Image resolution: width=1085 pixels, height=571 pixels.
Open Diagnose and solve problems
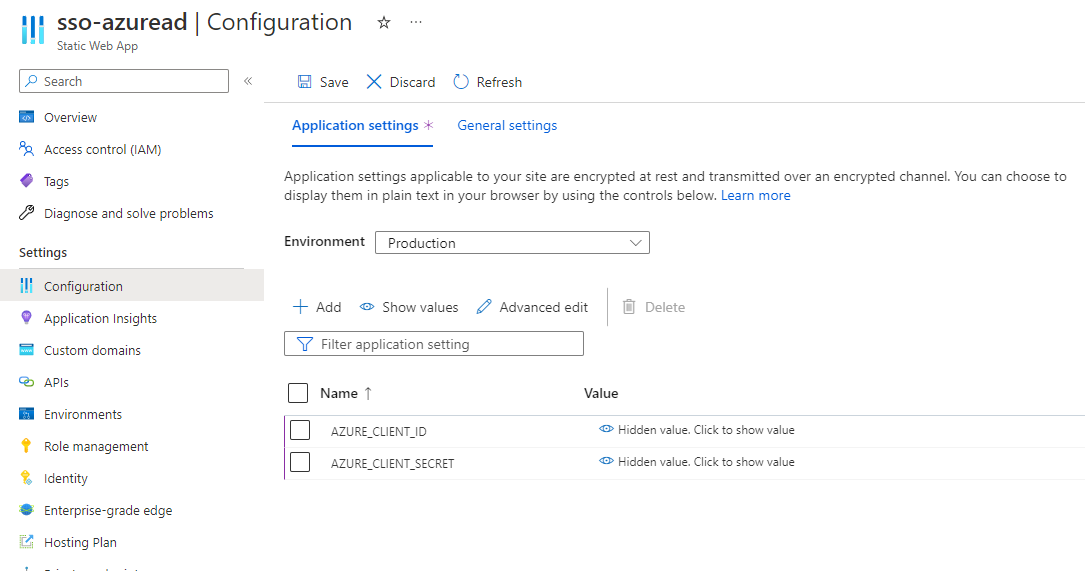(x=131, y=213)
